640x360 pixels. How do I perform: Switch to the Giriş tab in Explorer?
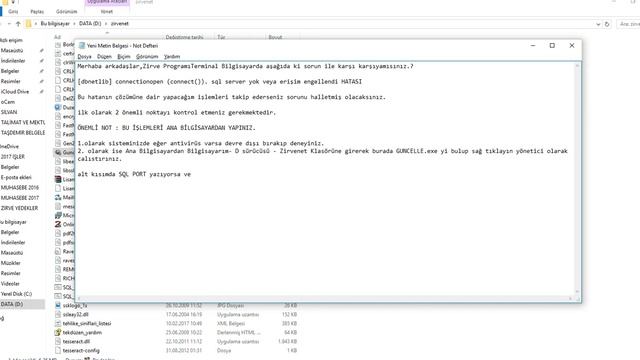13,11
